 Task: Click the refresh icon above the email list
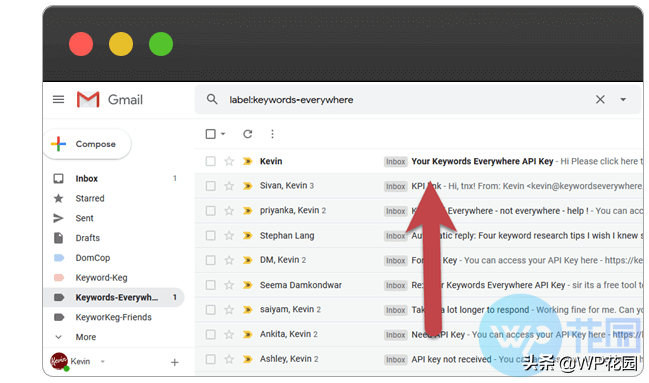point(248,134)
